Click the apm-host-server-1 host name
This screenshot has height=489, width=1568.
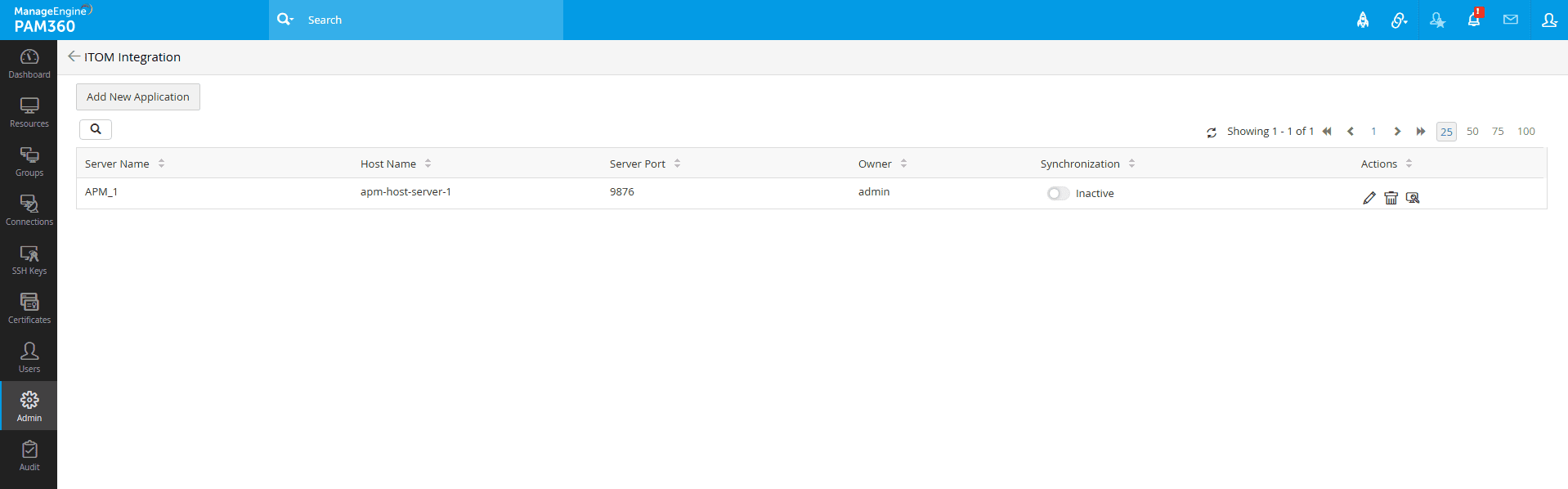[405, 192]
